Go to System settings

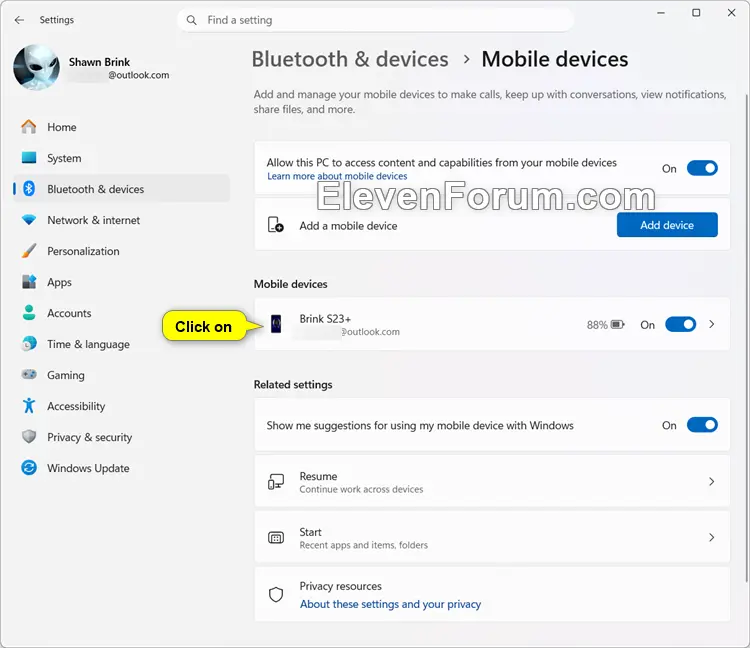121,158
